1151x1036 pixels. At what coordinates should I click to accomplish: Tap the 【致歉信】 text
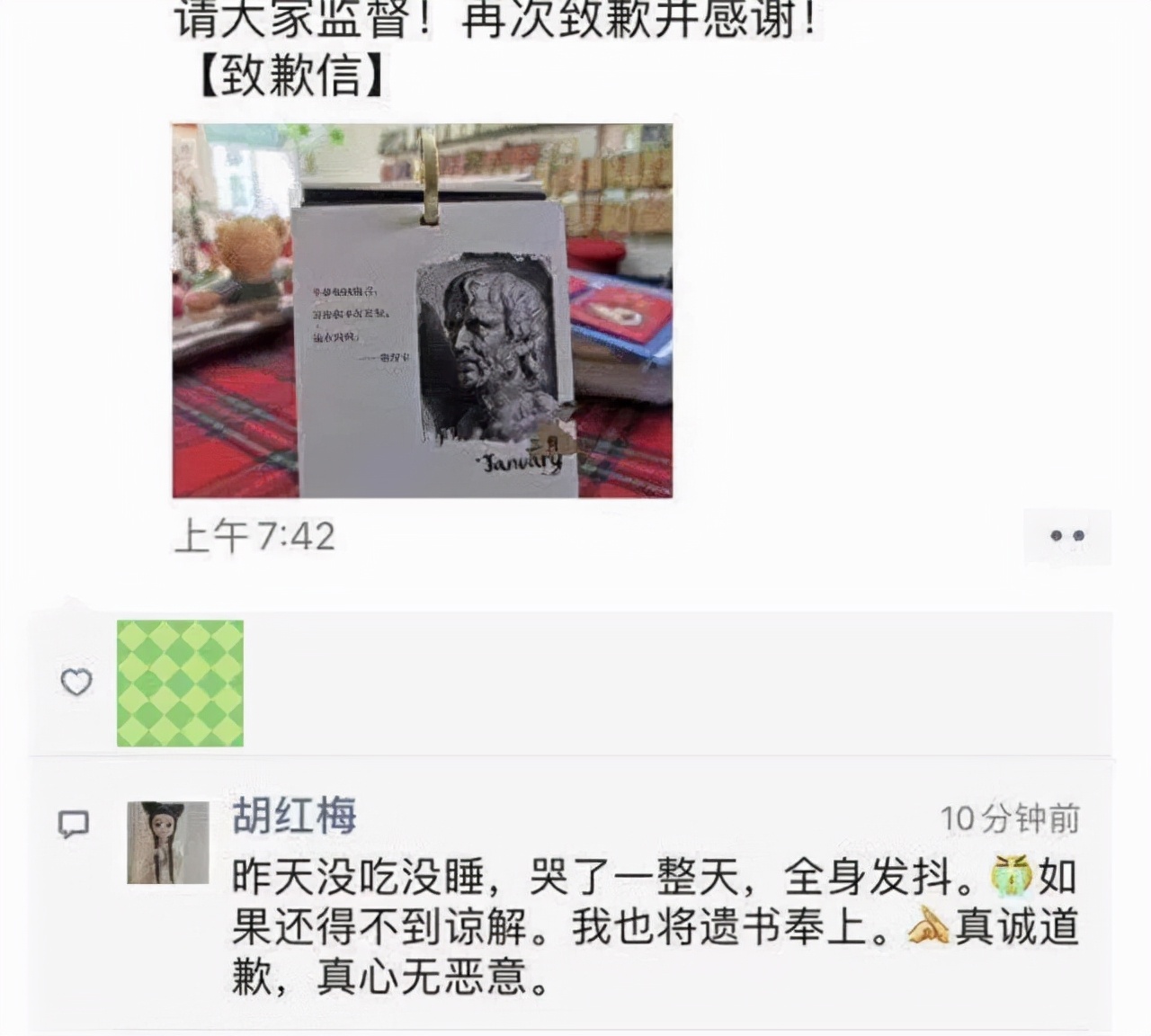290,76
